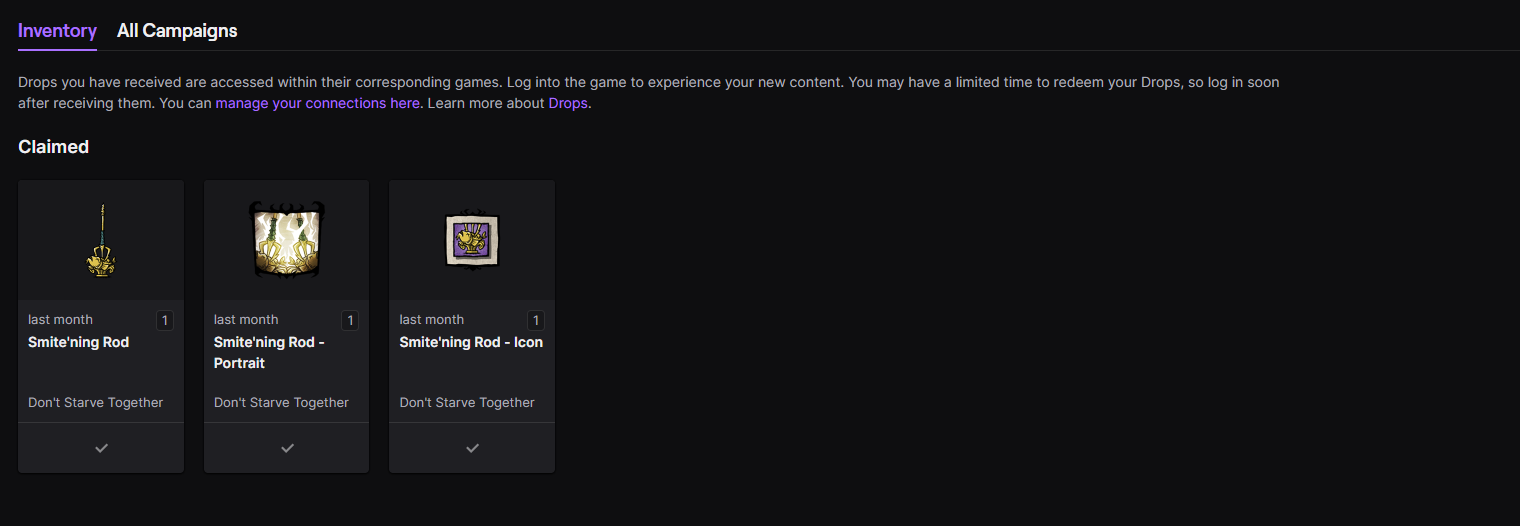Click the Smite'ning Rod Portrait image
The width and height of the screenshot is (1520, 526).
tap(286, 240)
